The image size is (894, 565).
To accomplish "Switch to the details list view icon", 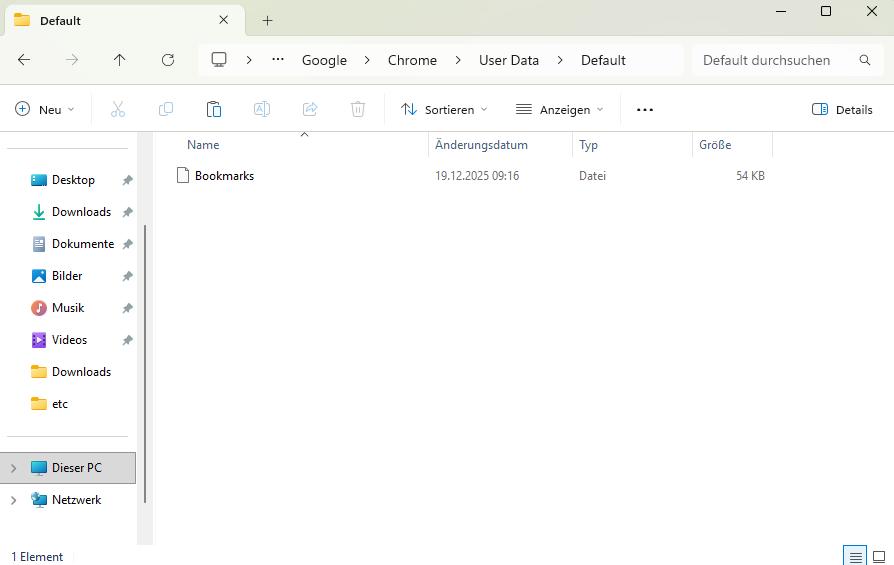I will click(x=855, y=556).
